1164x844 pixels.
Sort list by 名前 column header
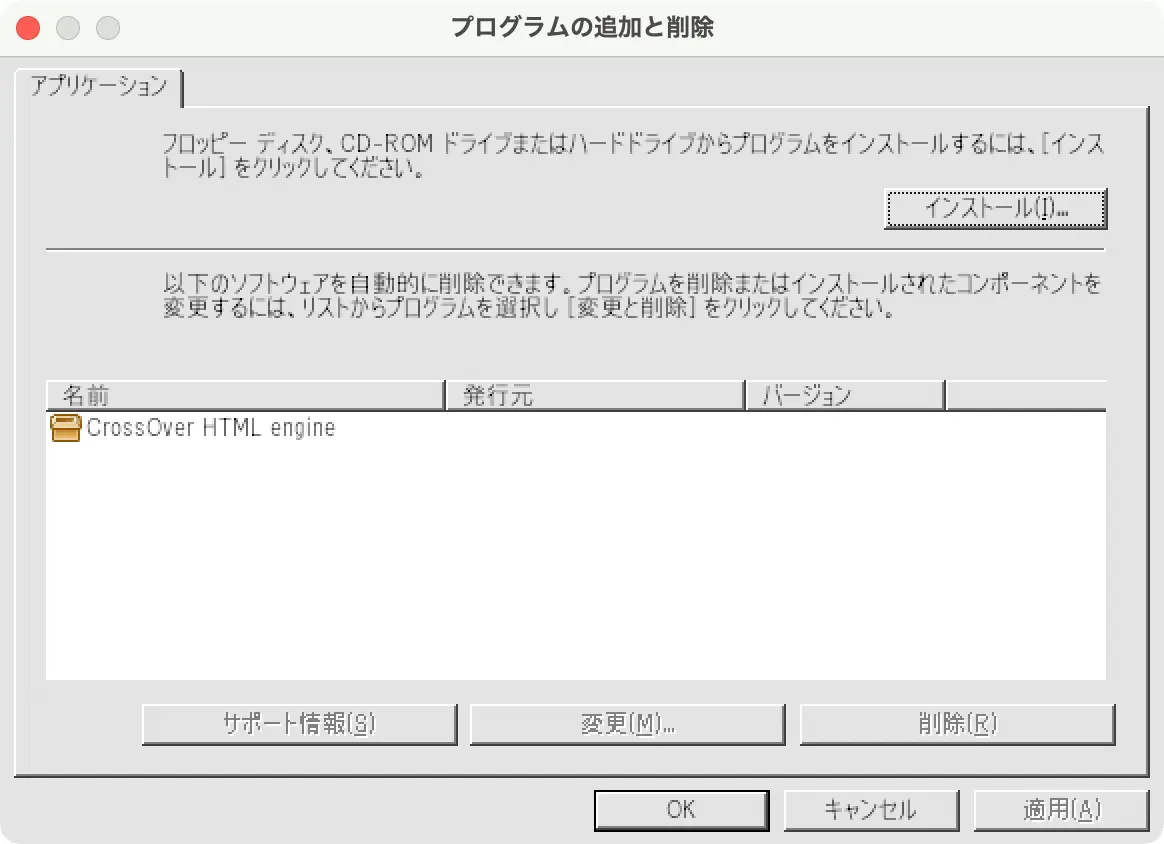[x=244, y=395]
